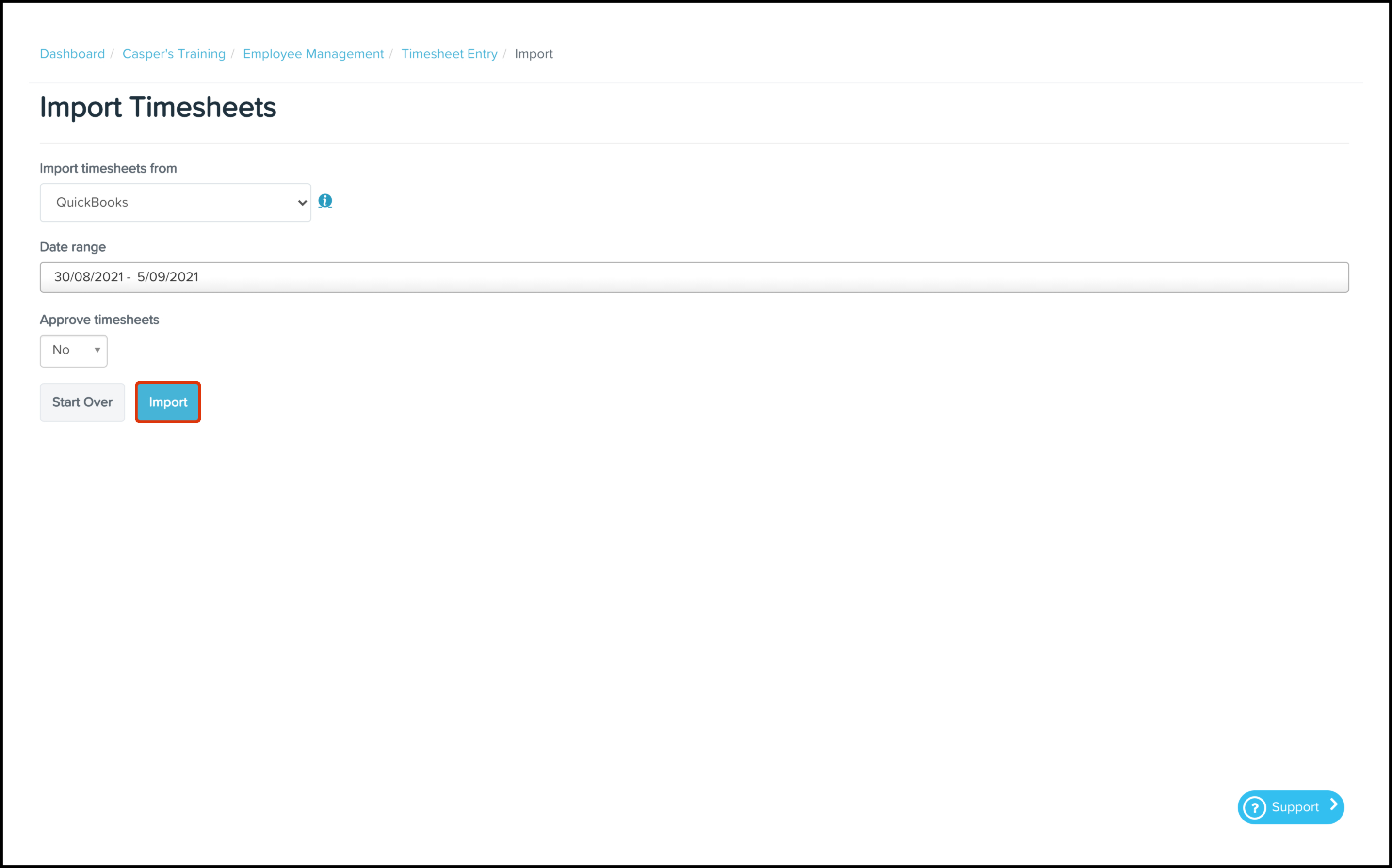This screenshot has width=1392, height=868.
Task: Navigate to Employee Management breadcrumb
Action: 313,54
